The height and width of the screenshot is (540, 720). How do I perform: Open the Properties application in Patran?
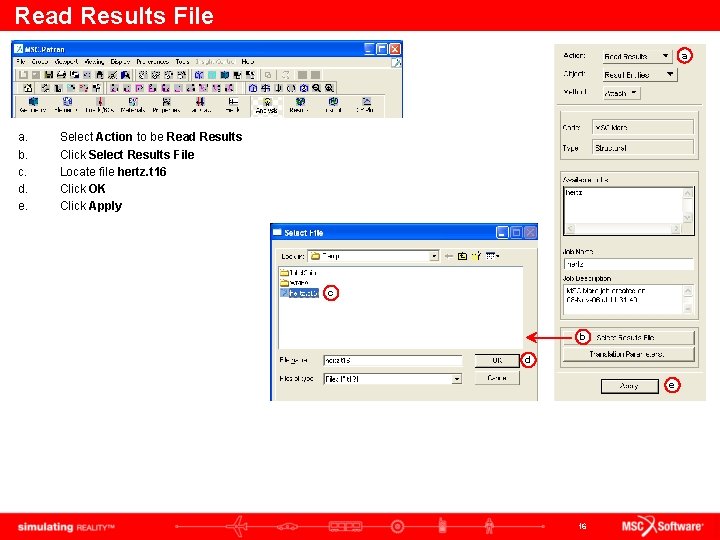coord(166,105)
